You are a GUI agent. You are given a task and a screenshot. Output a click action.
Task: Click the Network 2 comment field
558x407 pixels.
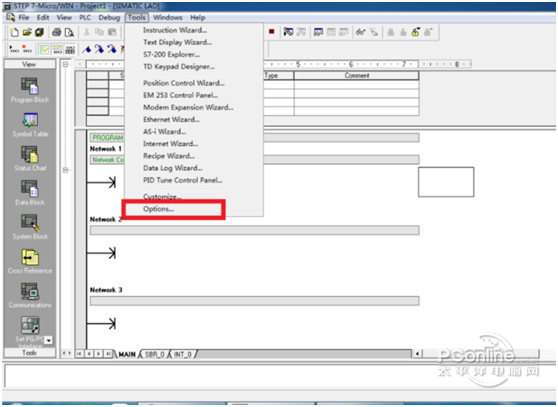(254, 231)
